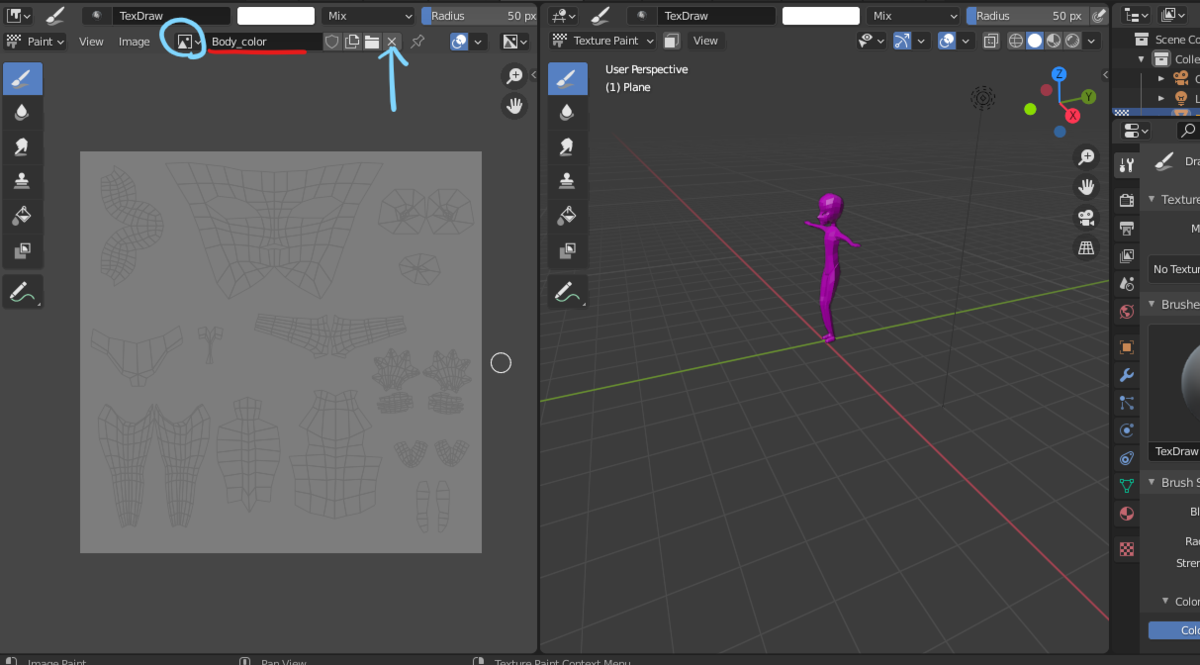
Task: Switch to rendered shading mode
Action: click(1072, 41)
